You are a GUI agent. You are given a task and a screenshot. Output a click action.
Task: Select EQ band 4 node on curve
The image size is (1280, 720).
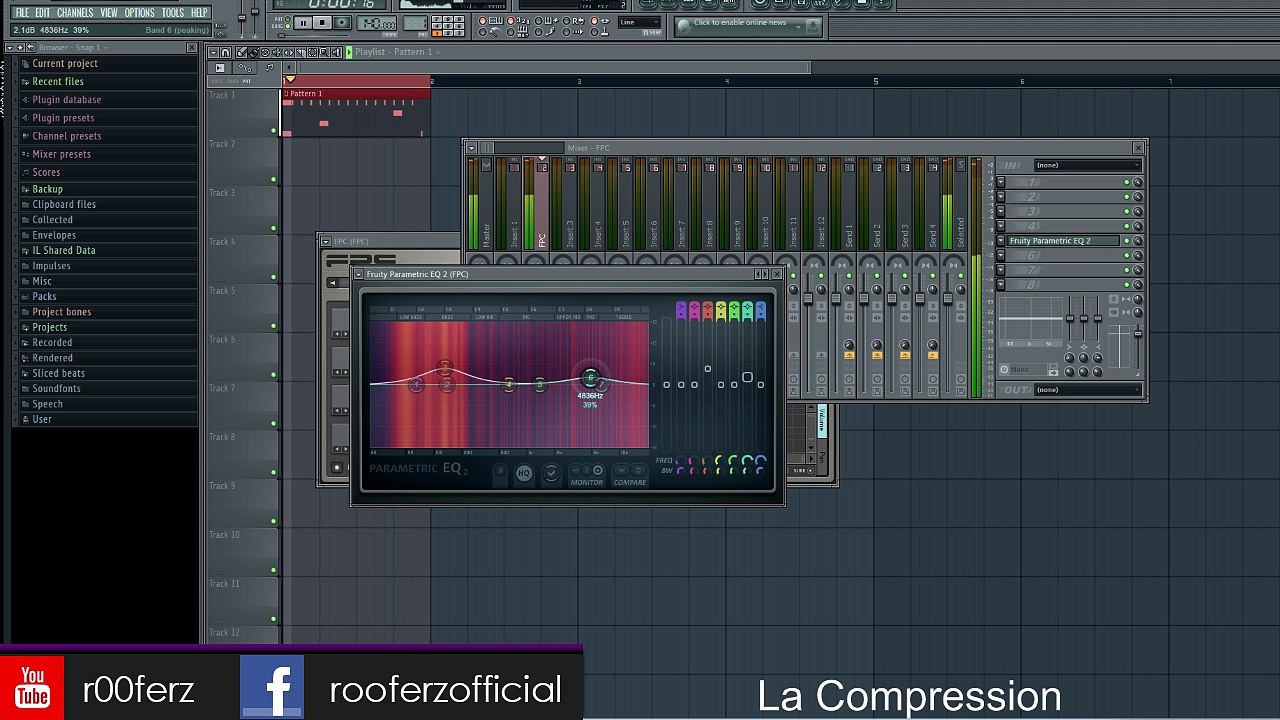(509, 384)
